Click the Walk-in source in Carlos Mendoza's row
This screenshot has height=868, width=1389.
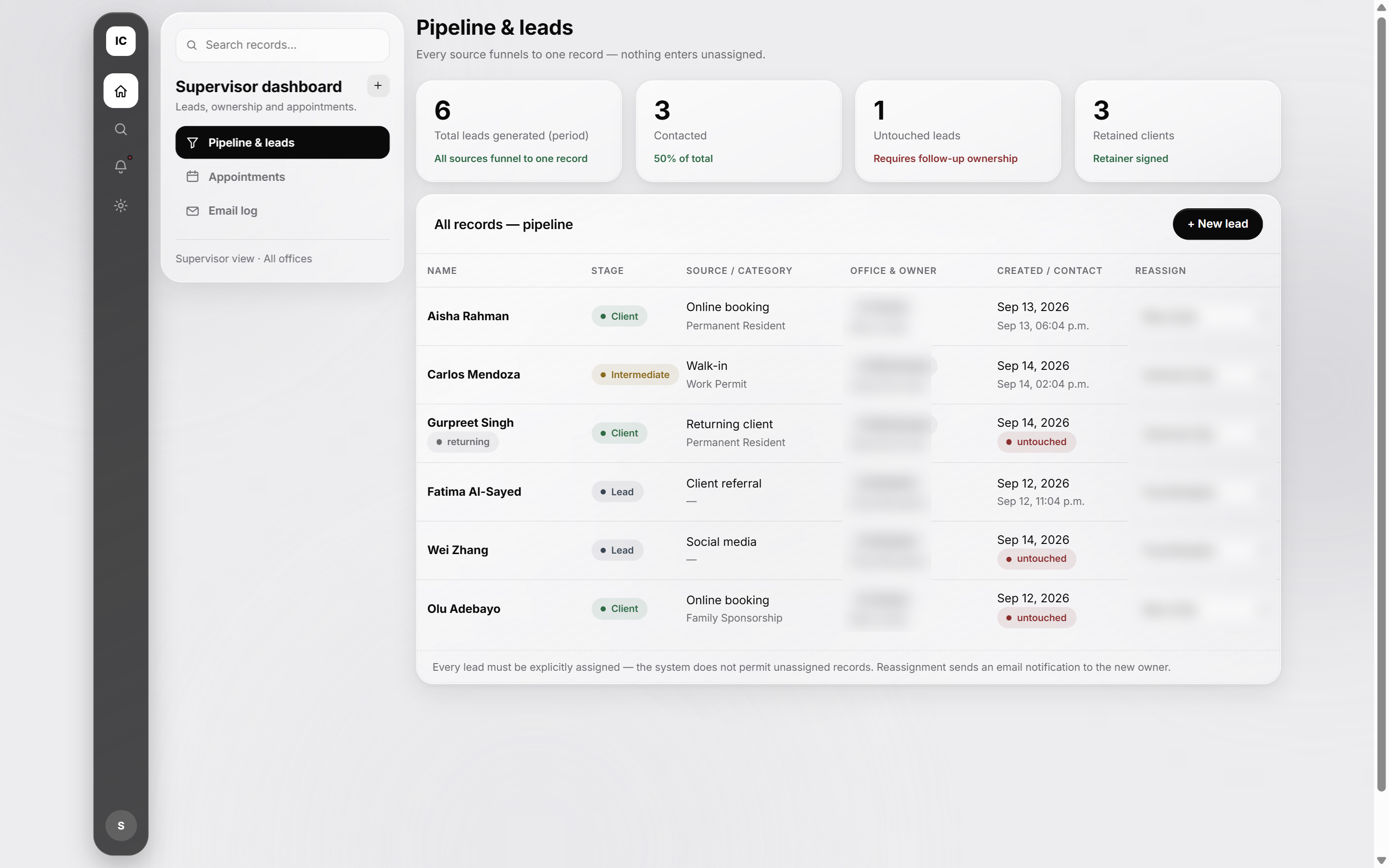707,366
